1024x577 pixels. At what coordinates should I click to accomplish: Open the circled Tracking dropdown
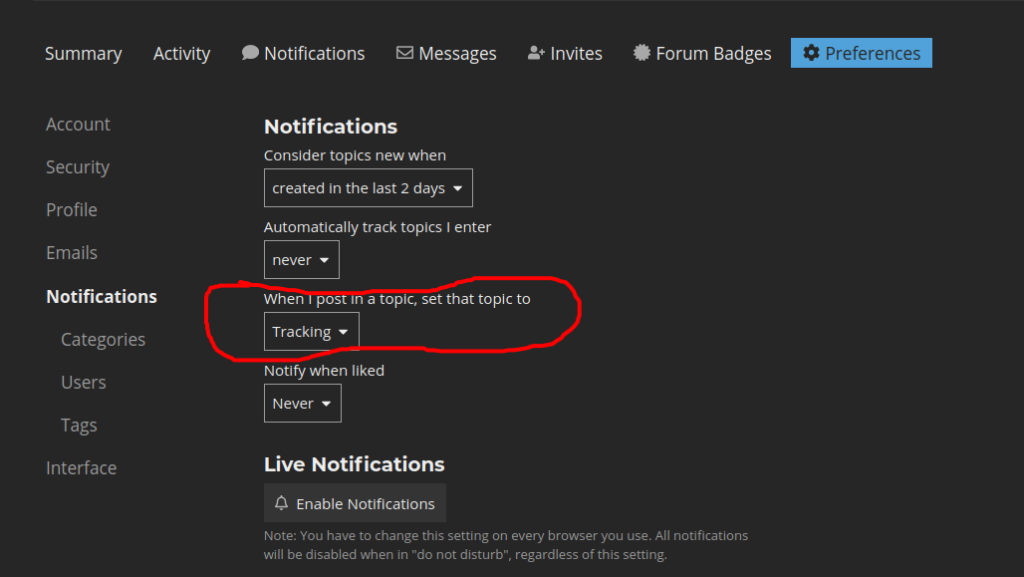[x=311, y=331]
